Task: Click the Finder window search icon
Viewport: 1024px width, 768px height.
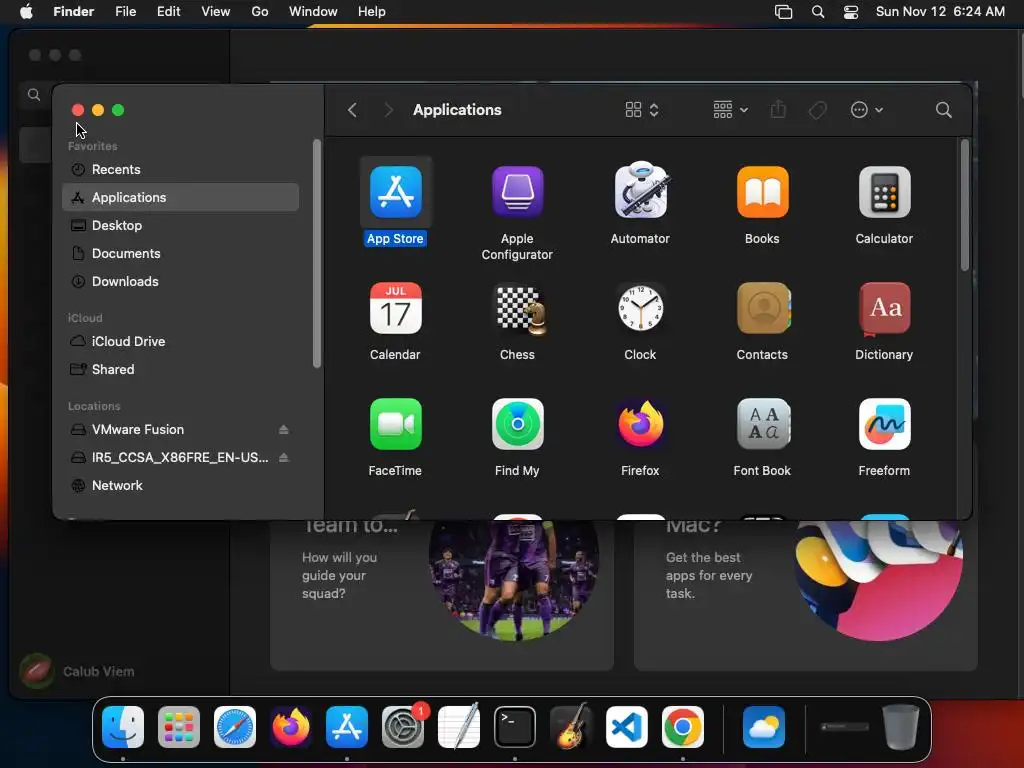Action: tap(944, 110)
